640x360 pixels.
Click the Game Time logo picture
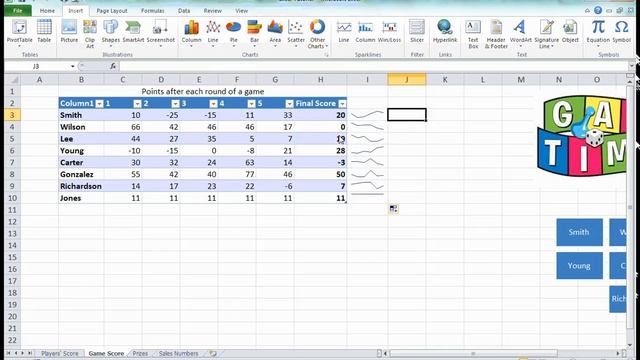(582, 136)
